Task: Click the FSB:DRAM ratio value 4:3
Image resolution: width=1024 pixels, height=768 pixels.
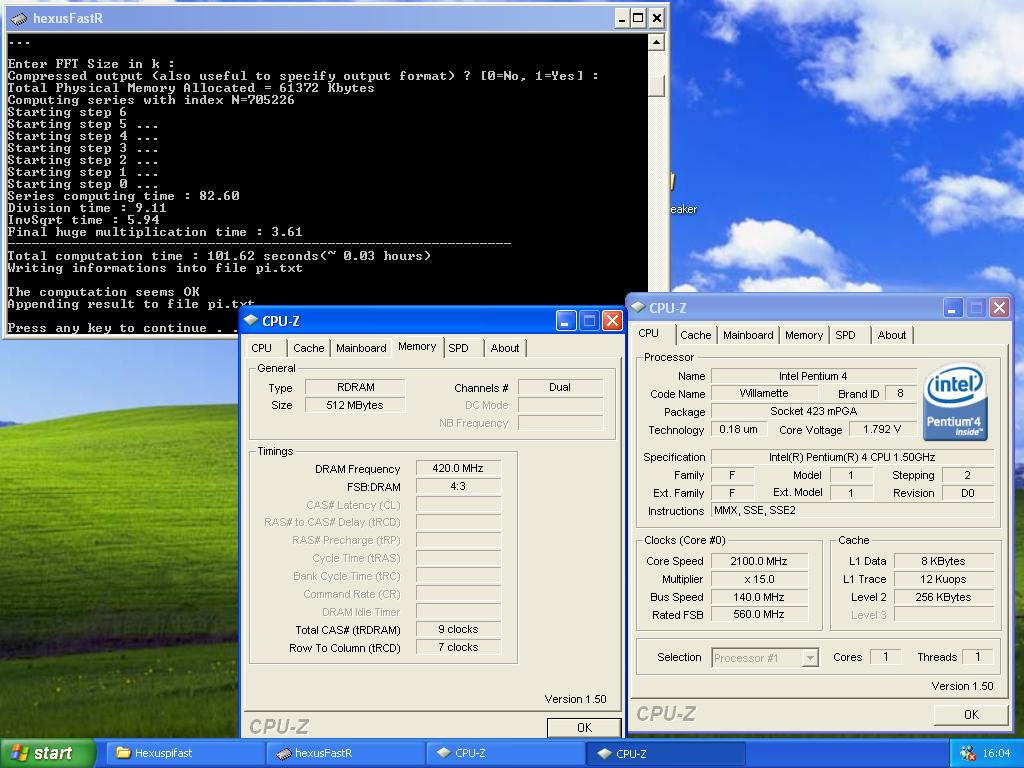Action: pyautogui.click(x=458, y=486)
